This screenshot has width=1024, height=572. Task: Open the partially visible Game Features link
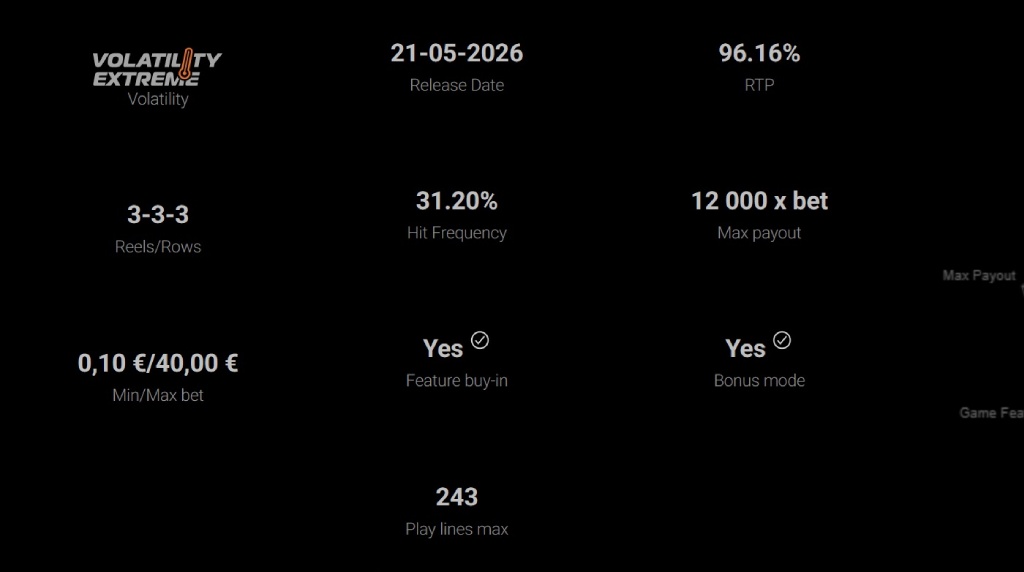pos(992,413)
